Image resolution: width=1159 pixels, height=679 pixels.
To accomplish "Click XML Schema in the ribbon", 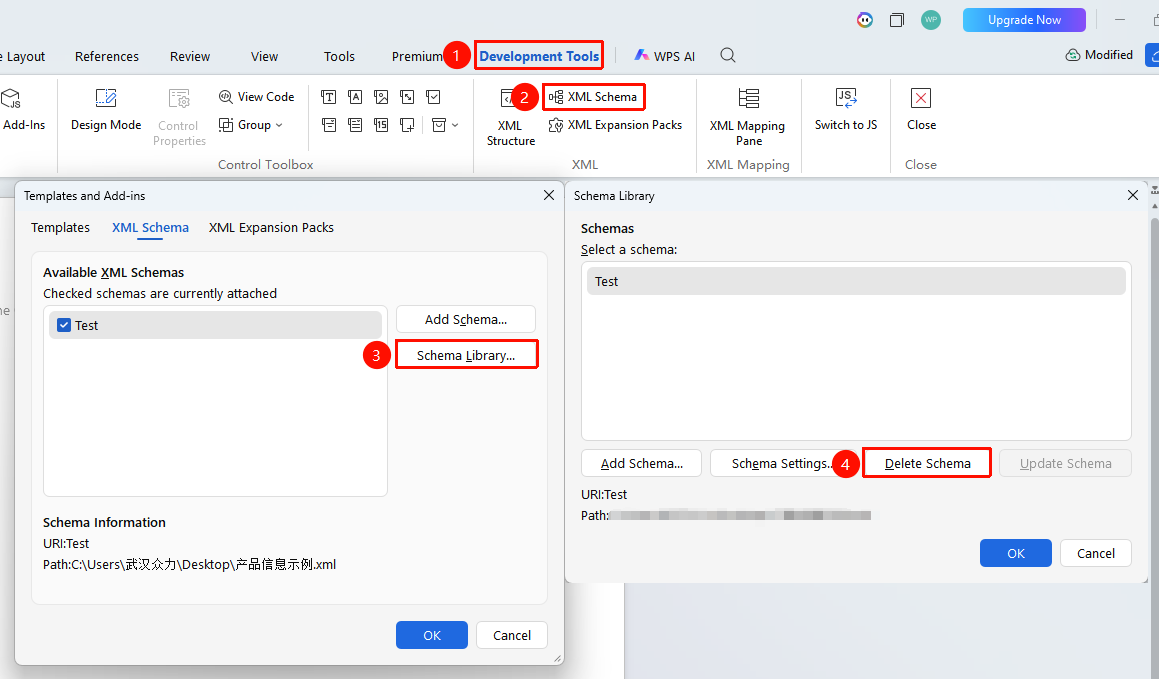I will point(594,97).
